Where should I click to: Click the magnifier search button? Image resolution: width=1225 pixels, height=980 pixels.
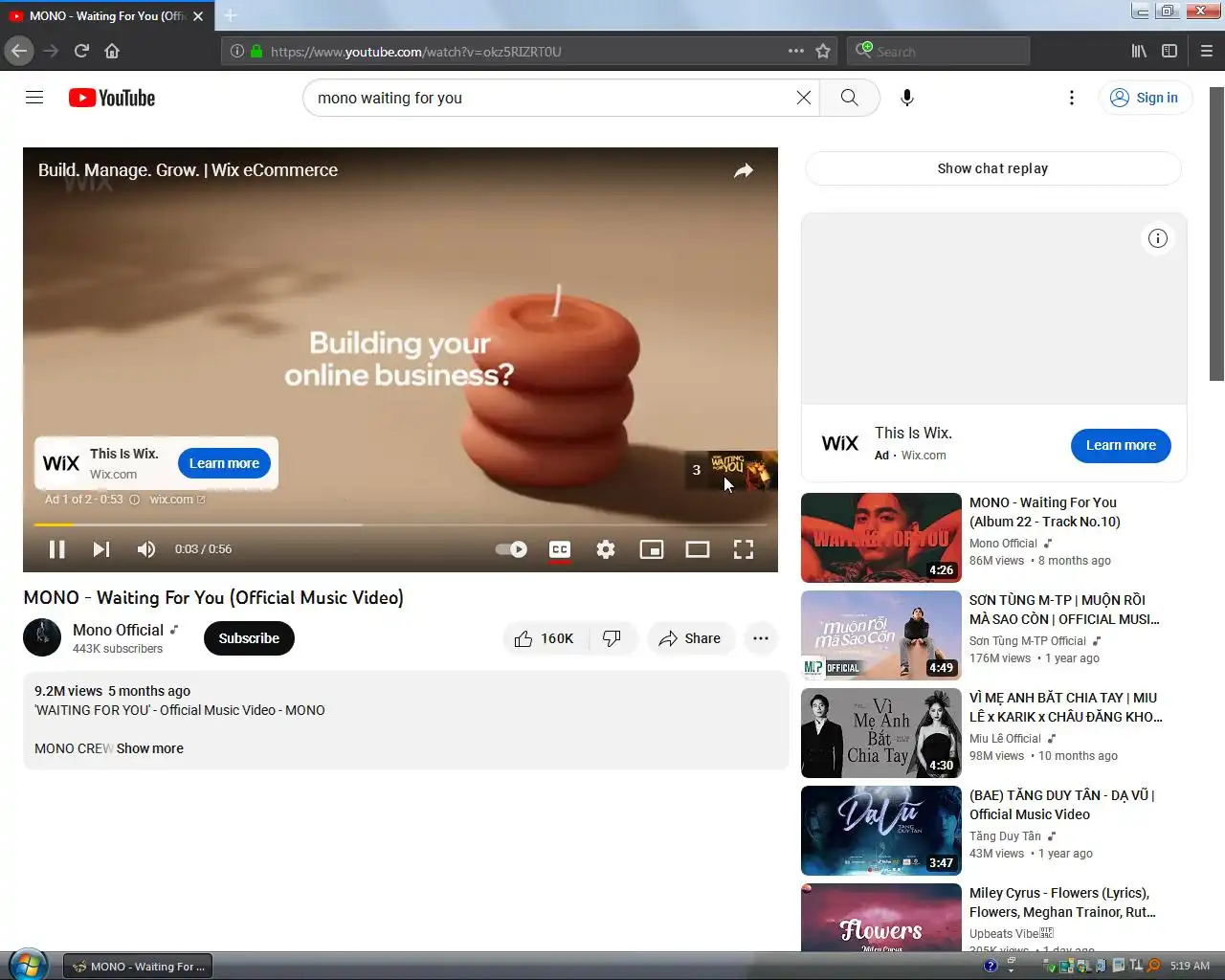[x=850, y=98]
